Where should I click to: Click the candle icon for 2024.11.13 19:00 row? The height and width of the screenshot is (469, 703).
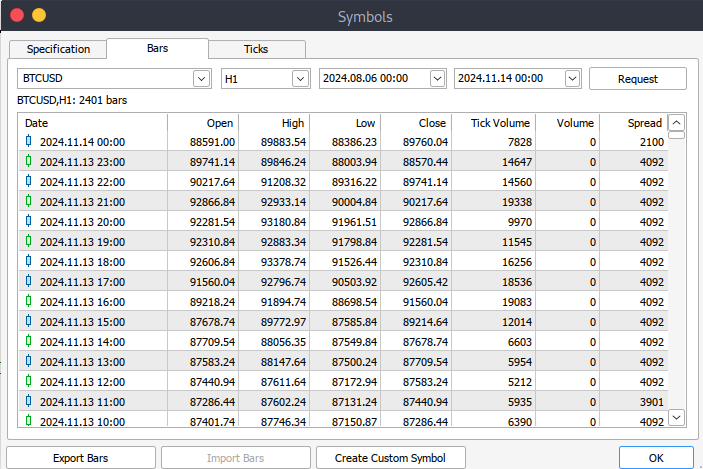point(29,241)
